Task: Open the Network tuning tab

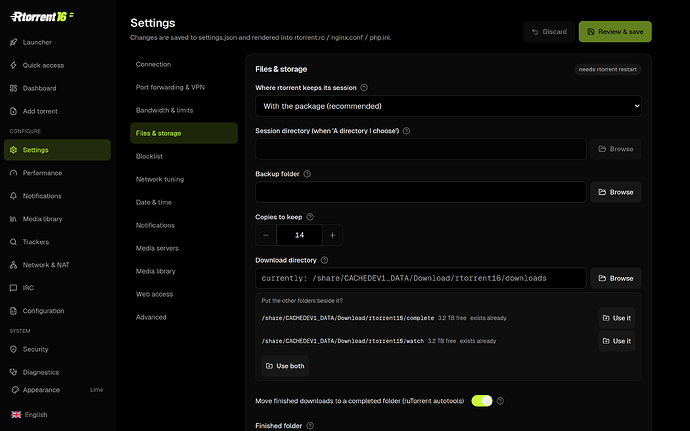Action: [184, 179]
